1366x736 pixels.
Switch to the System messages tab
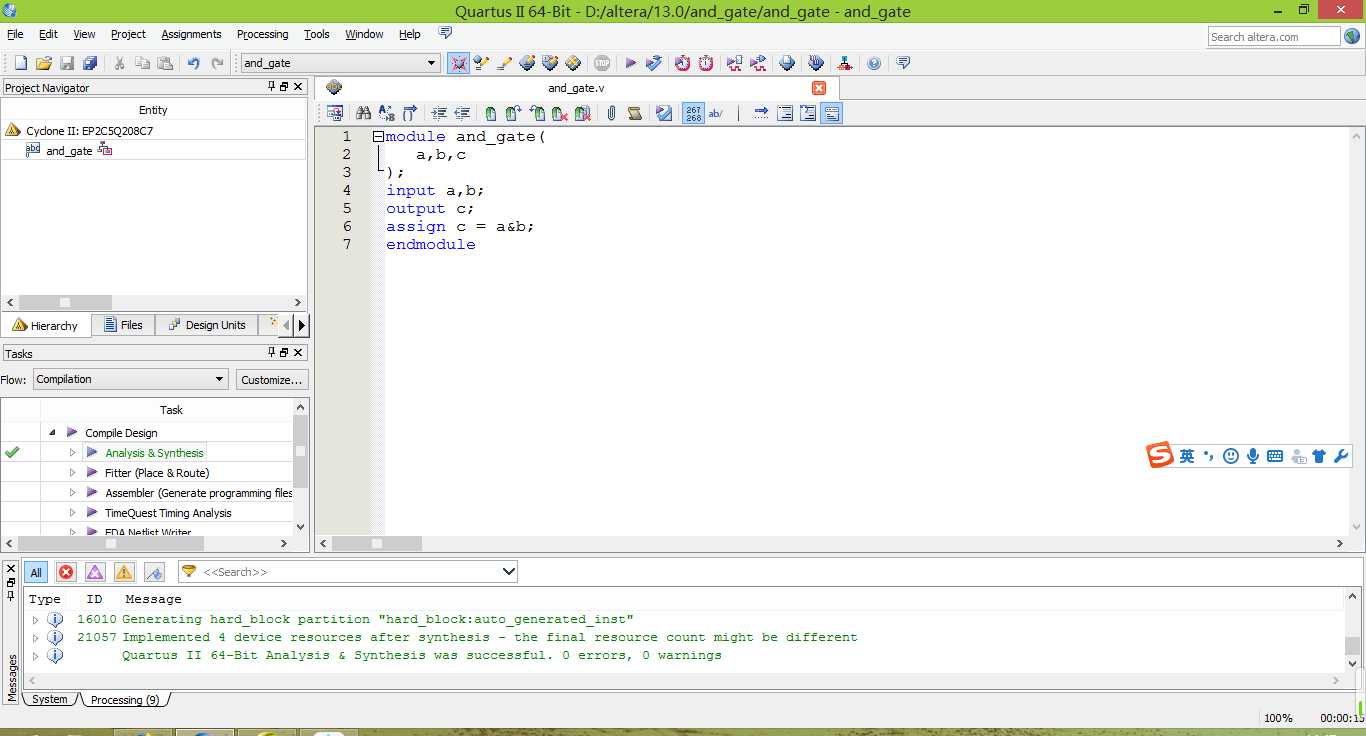(50, 700)
